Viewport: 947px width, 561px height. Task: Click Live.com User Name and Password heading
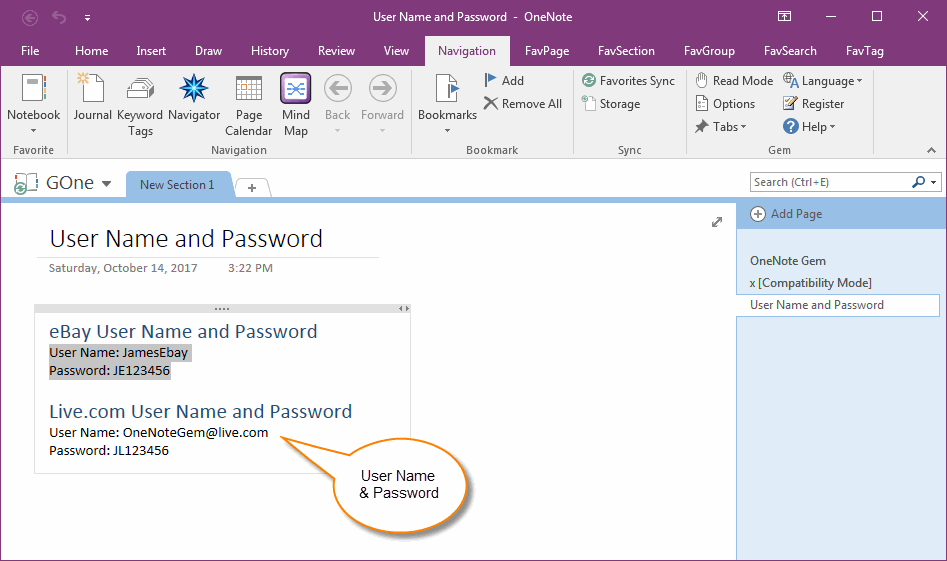[201, 411]
